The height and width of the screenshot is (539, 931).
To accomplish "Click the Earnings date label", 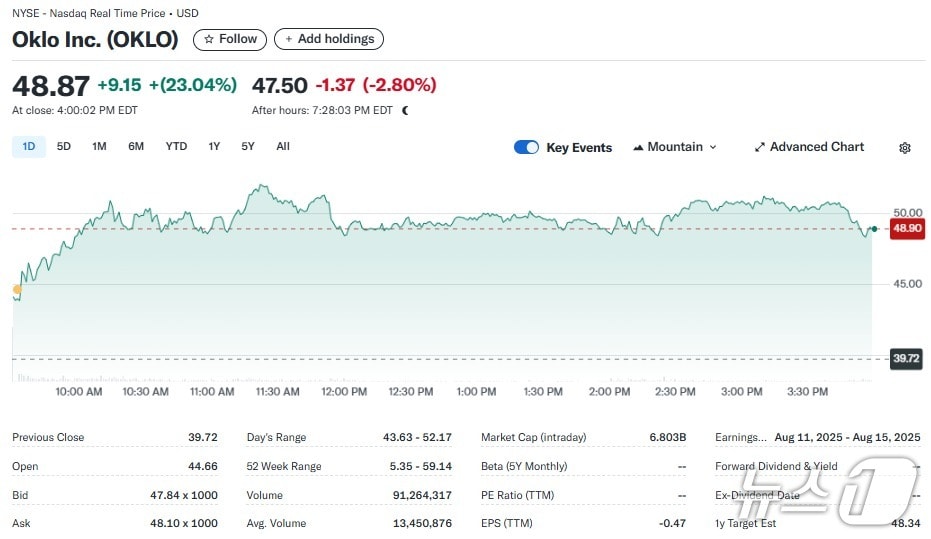I will click(740, 437).
